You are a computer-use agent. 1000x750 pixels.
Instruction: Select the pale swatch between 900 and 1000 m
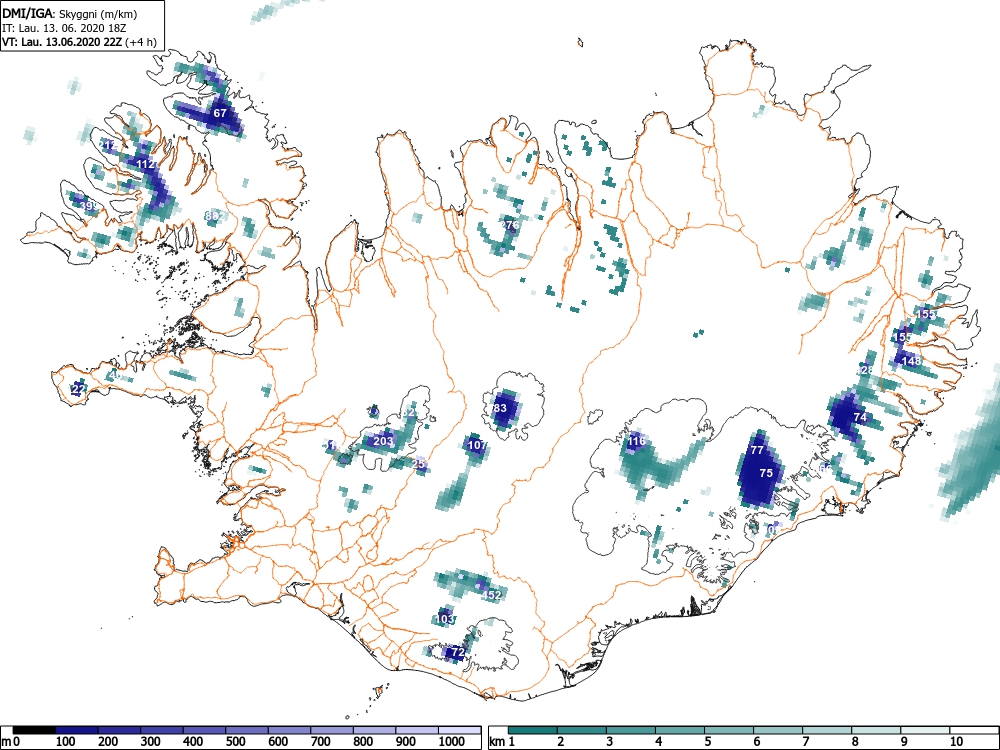[416, 730]
